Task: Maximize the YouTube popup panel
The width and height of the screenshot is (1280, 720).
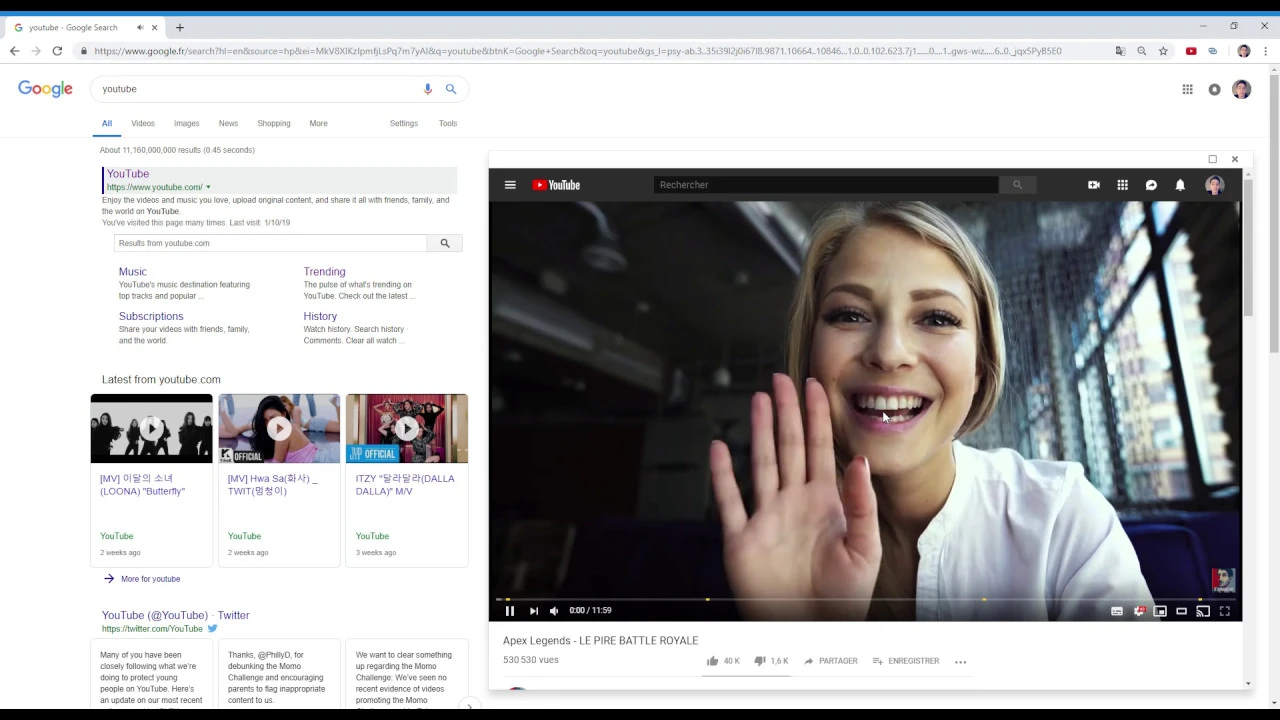Action: coord(1213,159)
